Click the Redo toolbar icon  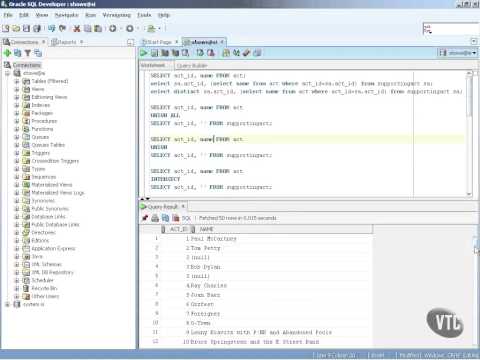pos(62,29)
